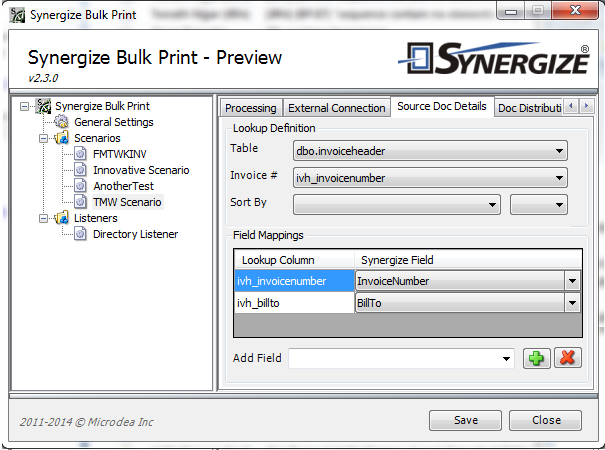Select the Source Doc Details tab

pyautogui.click(x=442, y=106)
